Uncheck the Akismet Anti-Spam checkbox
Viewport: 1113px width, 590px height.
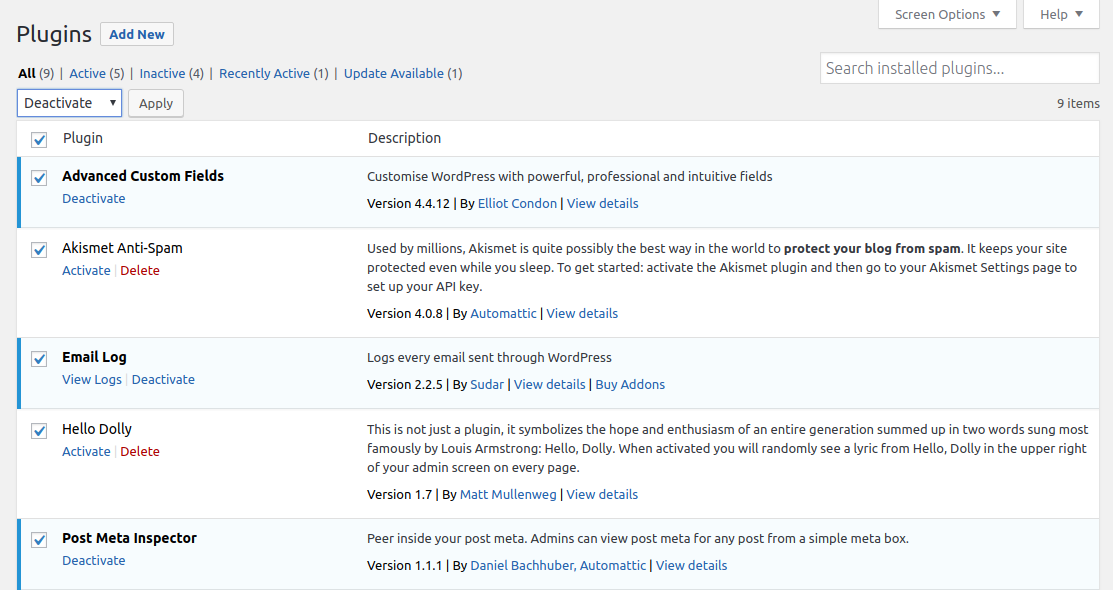(39, 250)
